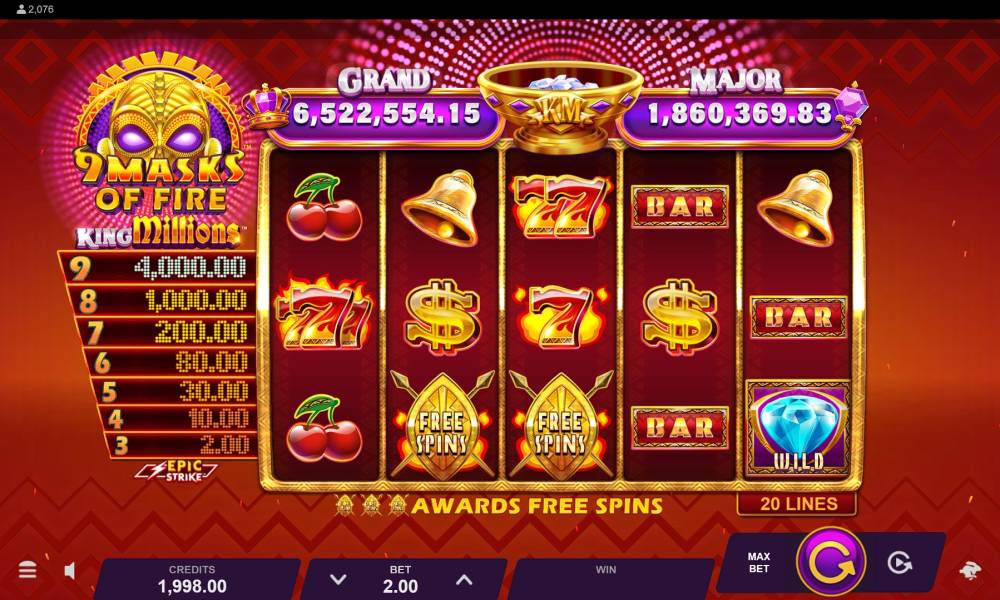1000x600 pixels.
Task: Increase the bet amount
Action: click(x=464, y=580)
